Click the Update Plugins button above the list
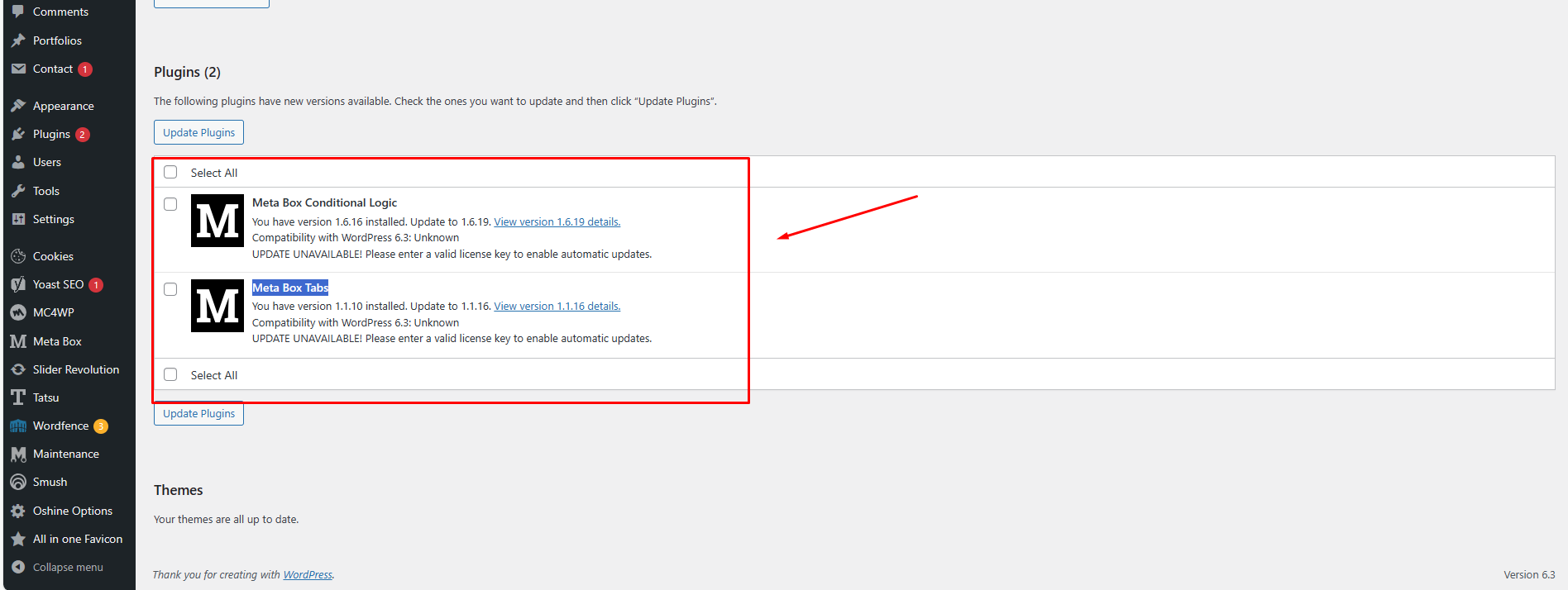 coord(198,132)
